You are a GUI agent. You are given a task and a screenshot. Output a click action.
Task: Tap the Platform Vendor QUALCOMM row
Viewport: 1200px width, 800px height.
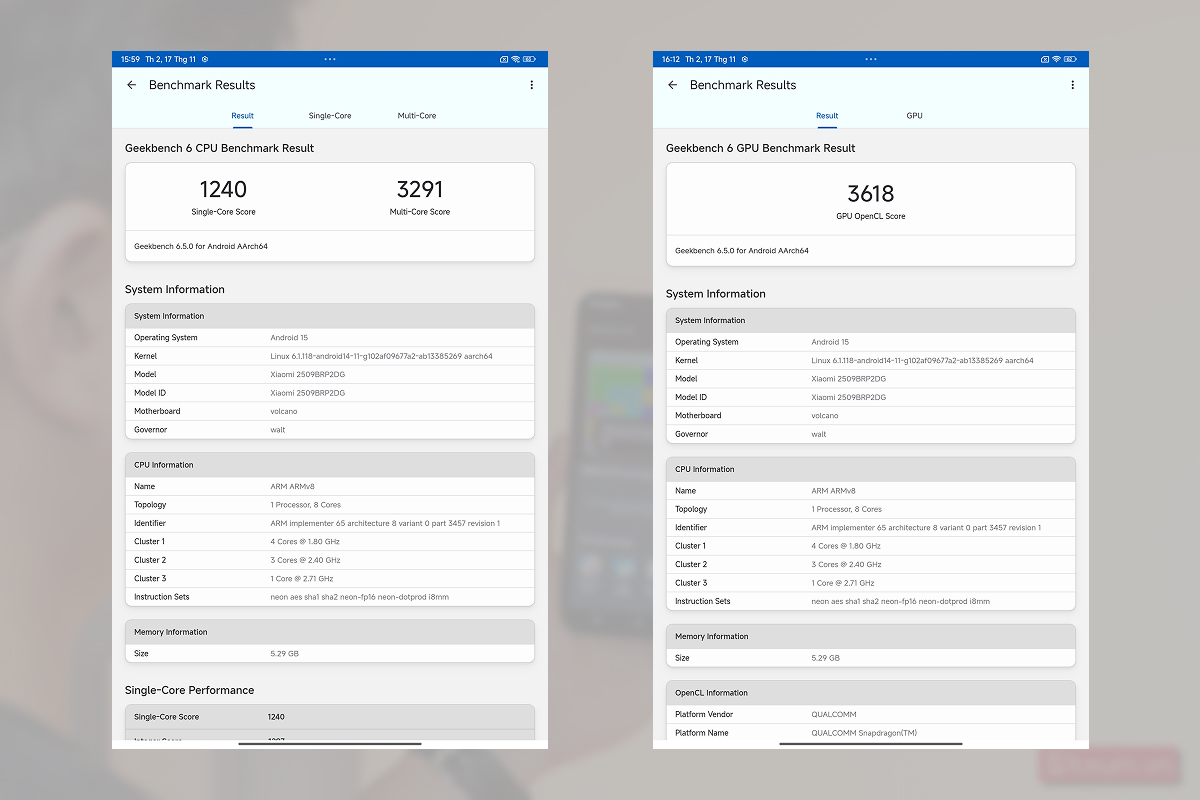tap(870, 714)
